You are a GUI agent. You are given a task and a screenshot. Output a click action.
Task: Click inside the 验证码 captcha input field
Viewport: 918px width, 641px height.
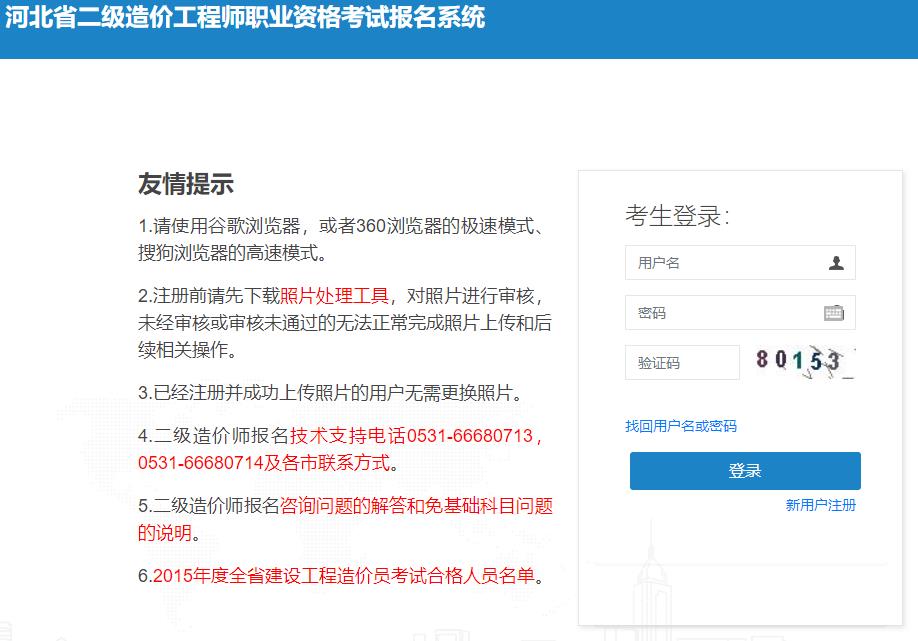(682, 362)
